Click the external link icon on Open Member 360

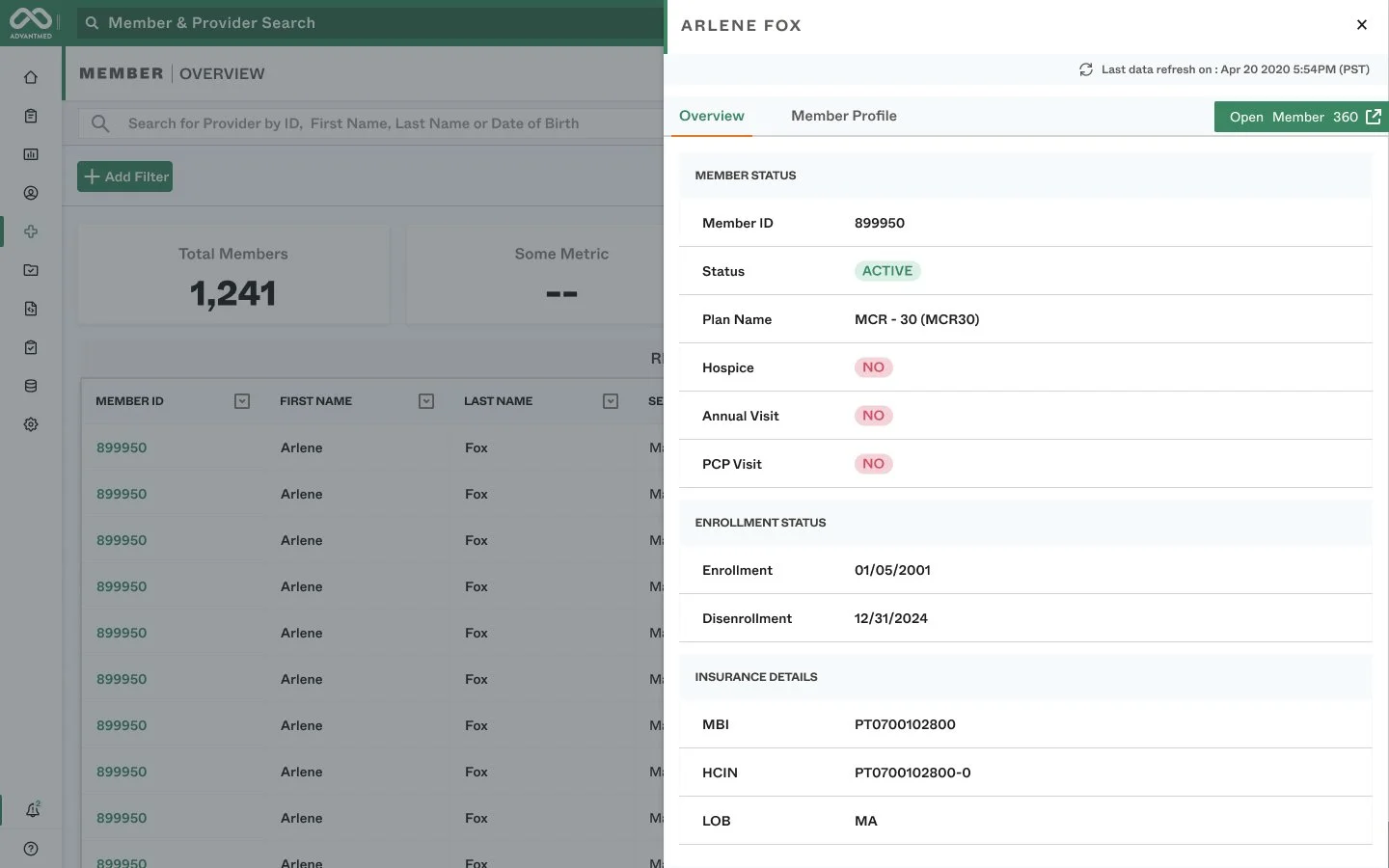[x=1374, y=117]
